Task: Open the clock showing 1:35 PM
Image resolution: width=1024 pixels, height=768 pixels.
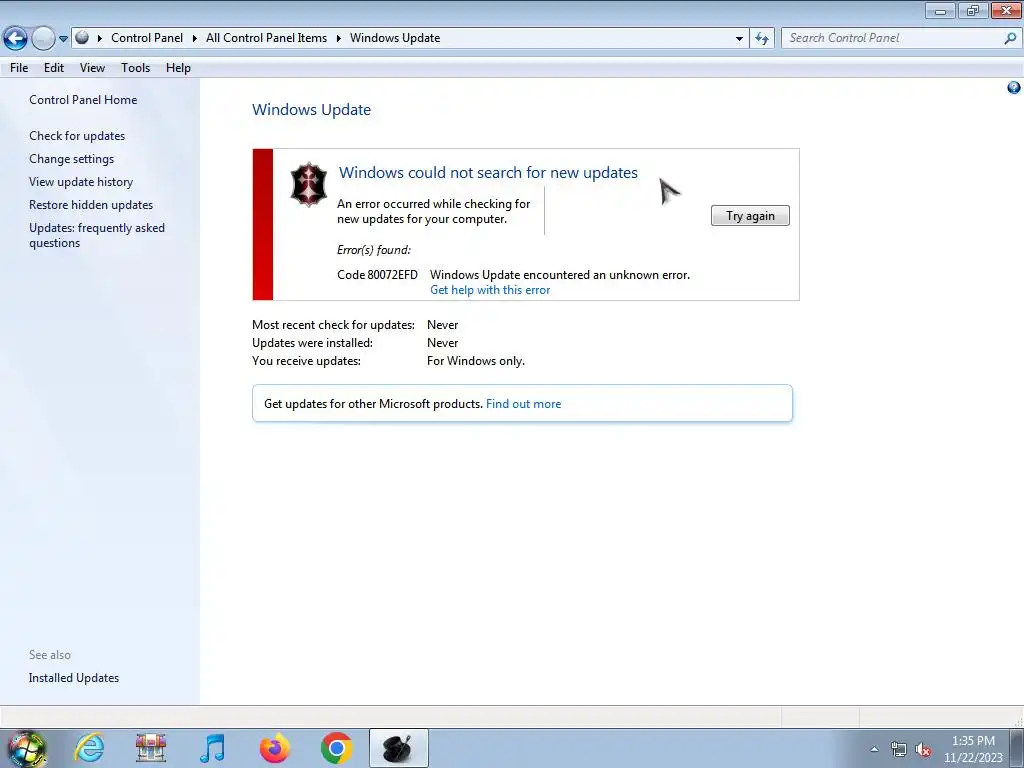Action: coord(973,749)
